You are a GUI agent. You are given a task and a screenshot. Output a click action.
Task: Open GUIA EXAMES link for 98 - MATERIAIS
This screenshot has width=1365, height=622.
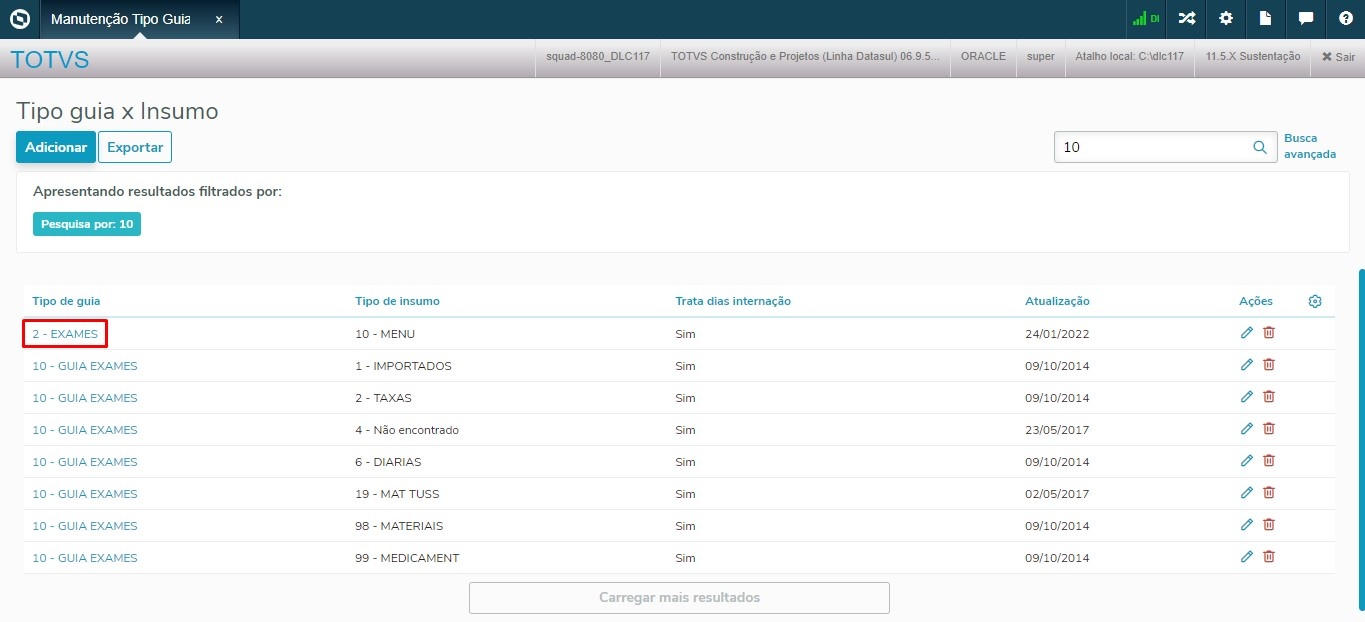click(x=85, y=526)
